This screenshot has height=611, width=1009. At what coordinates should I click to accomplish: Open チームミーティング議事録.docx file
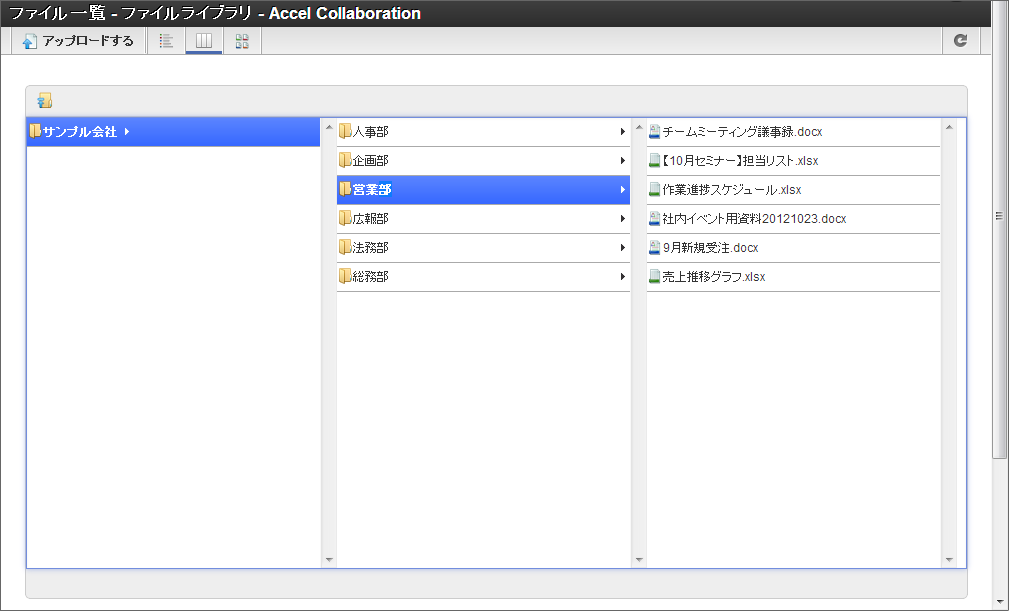coord(793,132)
